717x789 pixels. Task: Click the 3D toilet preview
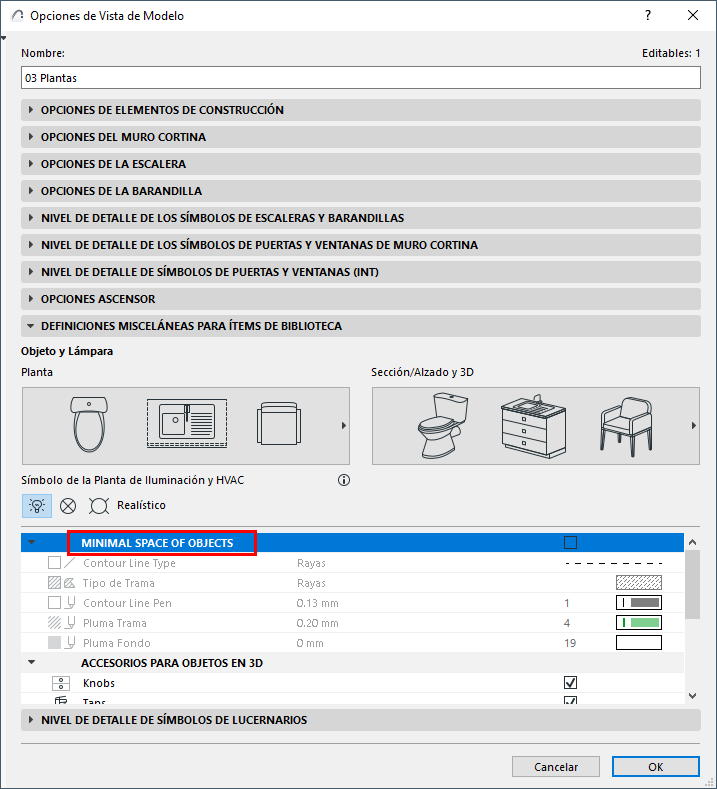pos(442,425)
